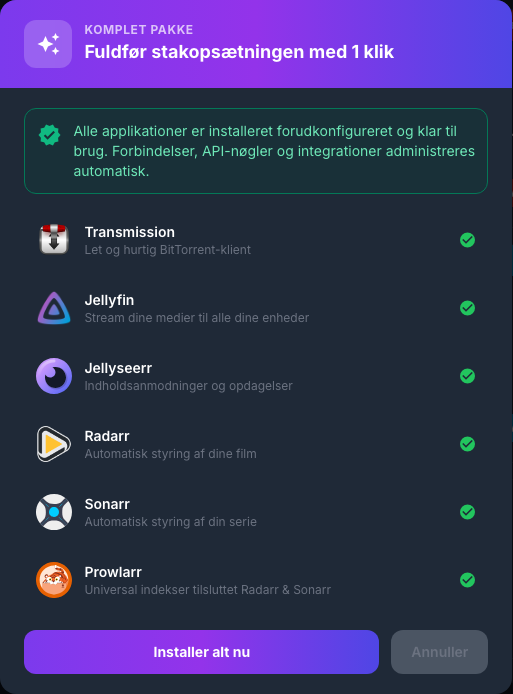The height and width of the screenshot is (694, 513).
Task: Toggle the Radarr green checkmark
Action: 467,444
